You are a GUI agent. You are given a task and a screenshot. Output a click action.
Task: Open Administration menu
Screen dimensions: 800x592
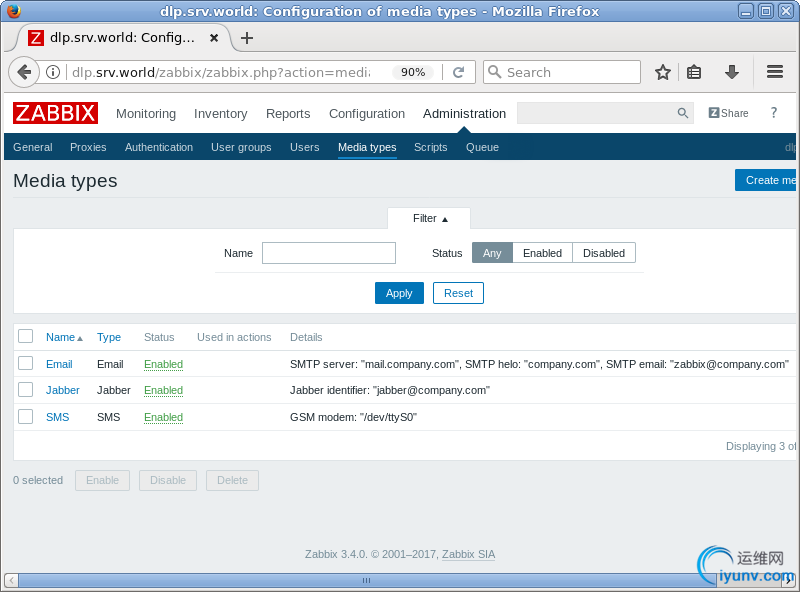click(464, 113)
